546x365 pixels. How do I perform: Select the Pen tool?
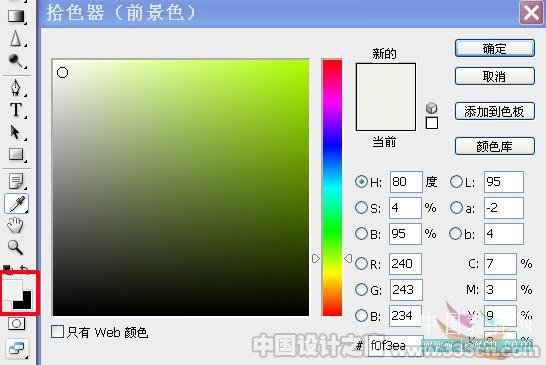pyautogui.click(x=15, y=88)
